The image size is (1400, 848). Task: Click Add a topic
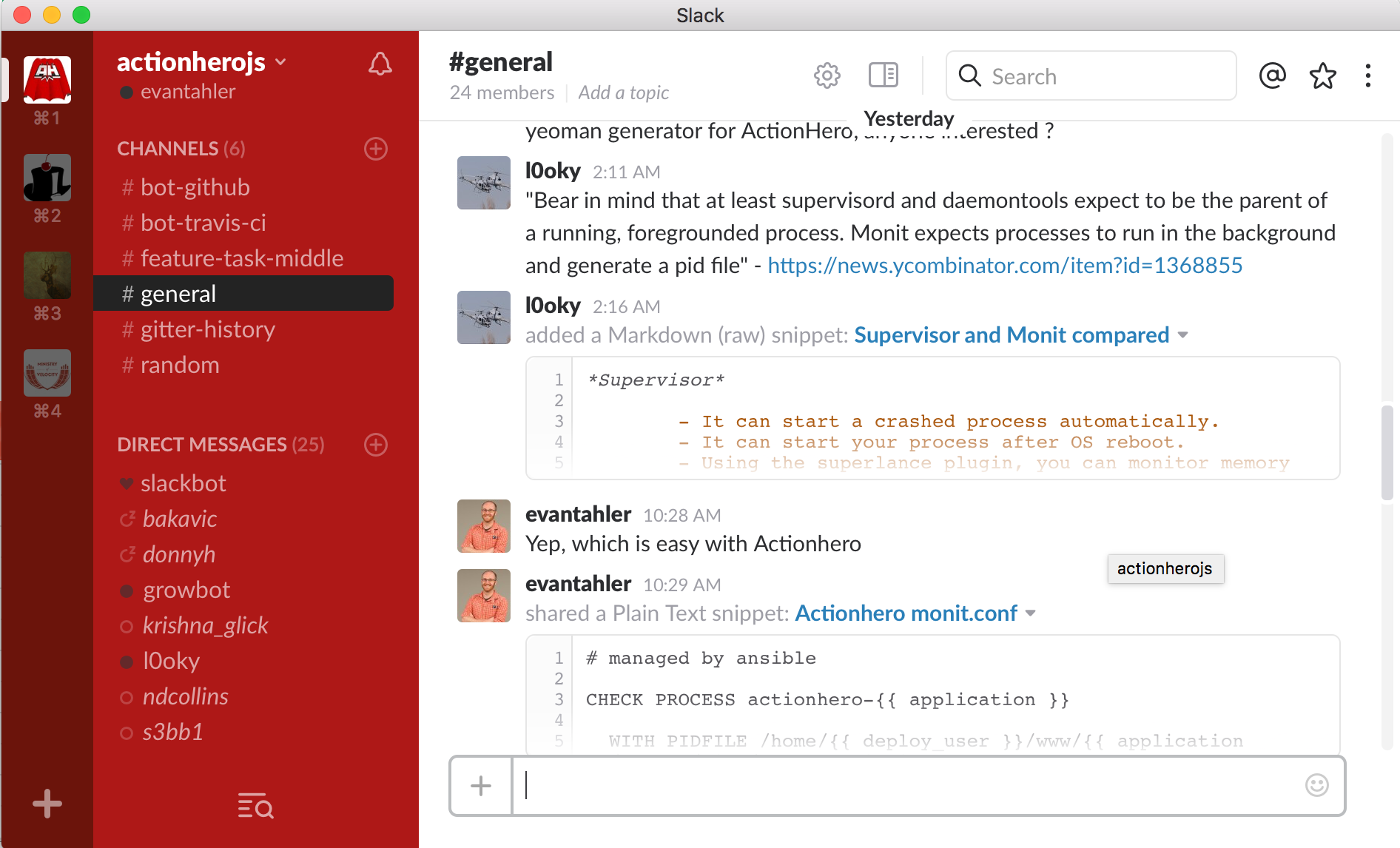click(x=623, y=92)
